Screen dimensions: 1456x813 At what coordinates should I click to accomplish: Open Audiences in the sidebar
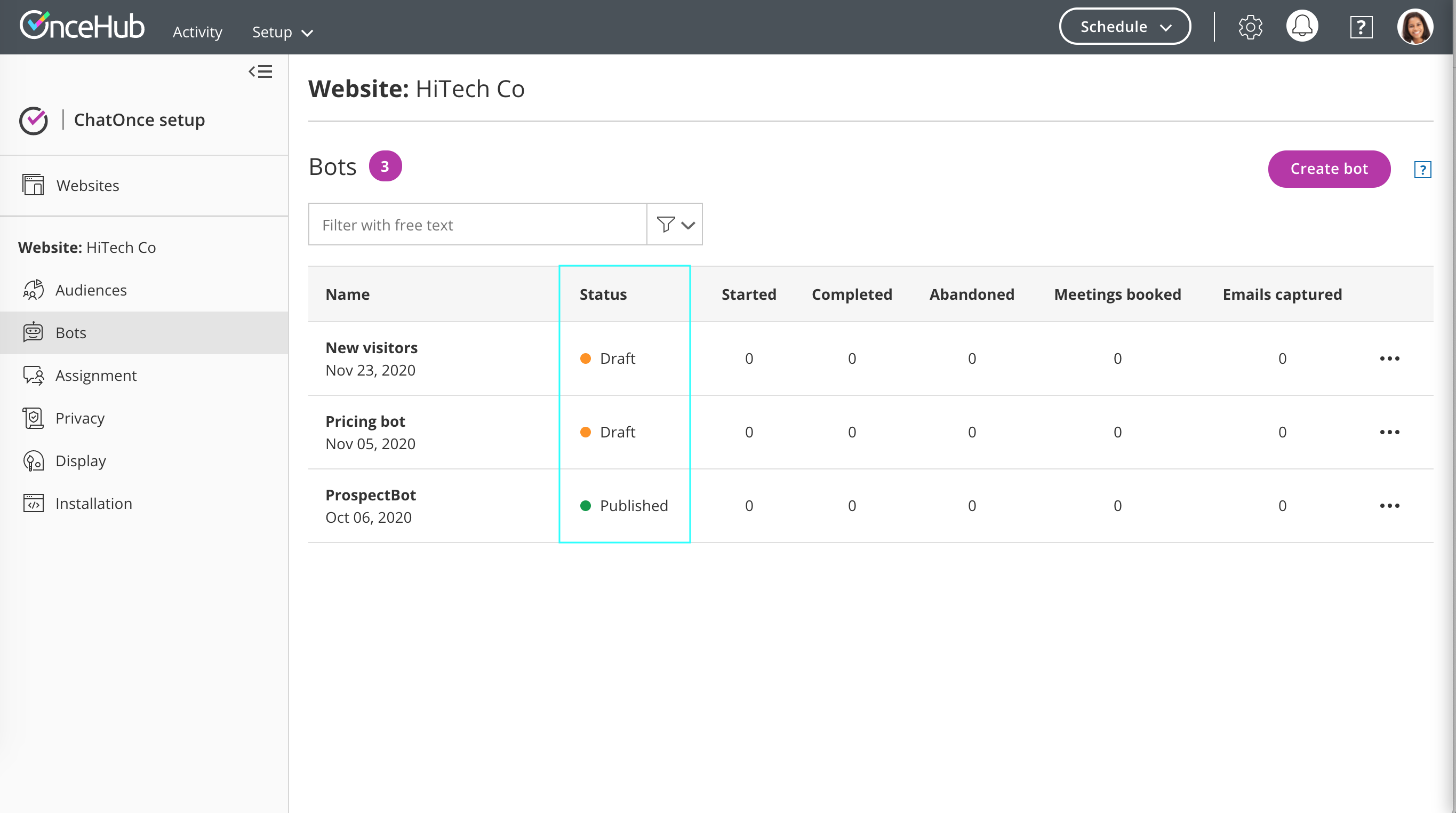(x=91, y=290)
